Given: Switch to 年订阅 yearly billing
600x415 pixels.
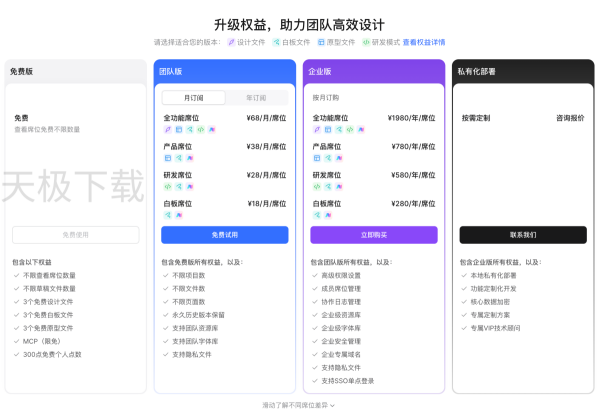Looking at the screenshot, I should [x=255, y=98].
